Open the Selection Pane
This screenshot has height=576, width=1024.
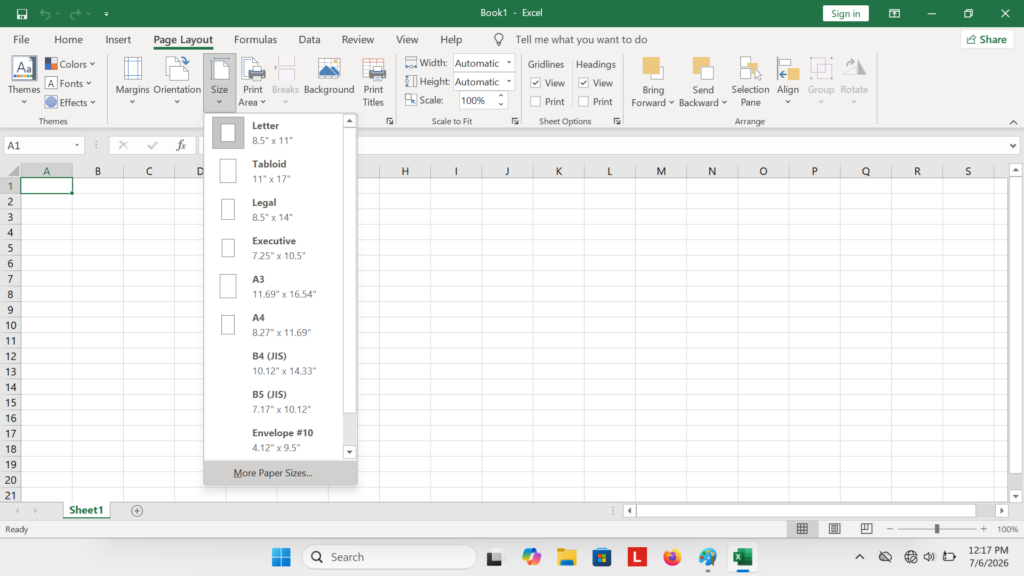750,82
